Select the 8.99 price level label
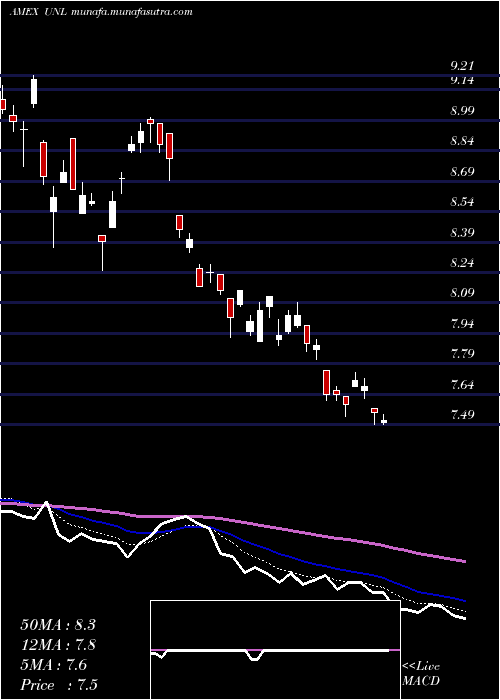The image size is (500, 700). coord(462,111)
